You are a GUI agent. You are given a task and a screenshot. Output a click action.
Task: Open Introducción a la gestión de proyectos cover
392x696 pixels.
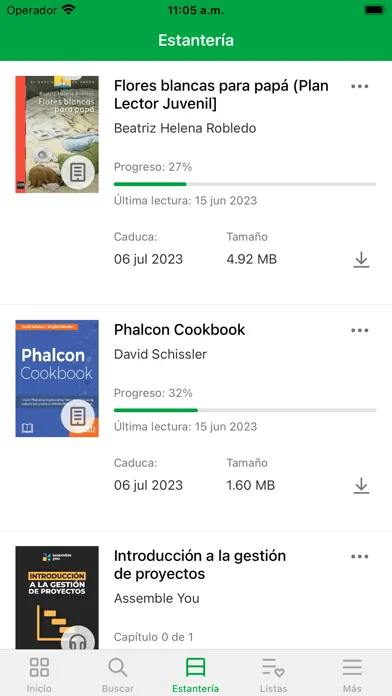tap(57, 598)
